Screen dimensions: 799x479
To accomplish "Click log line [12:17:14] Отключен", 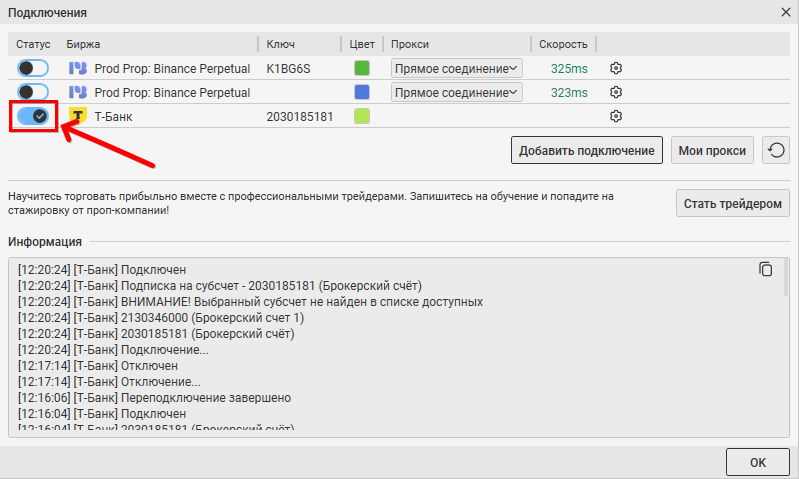I will (98, 365).
